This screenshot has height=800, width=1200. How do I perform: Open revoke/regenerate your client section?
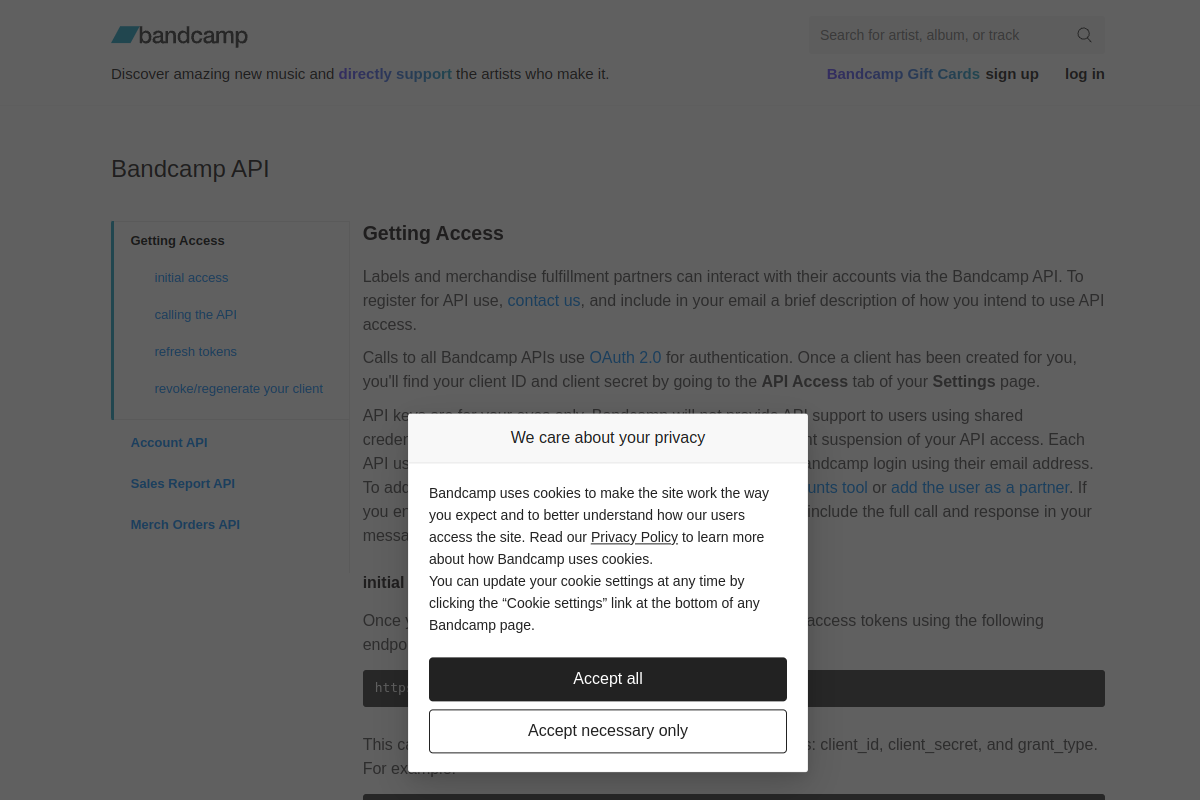click(238, 389)
